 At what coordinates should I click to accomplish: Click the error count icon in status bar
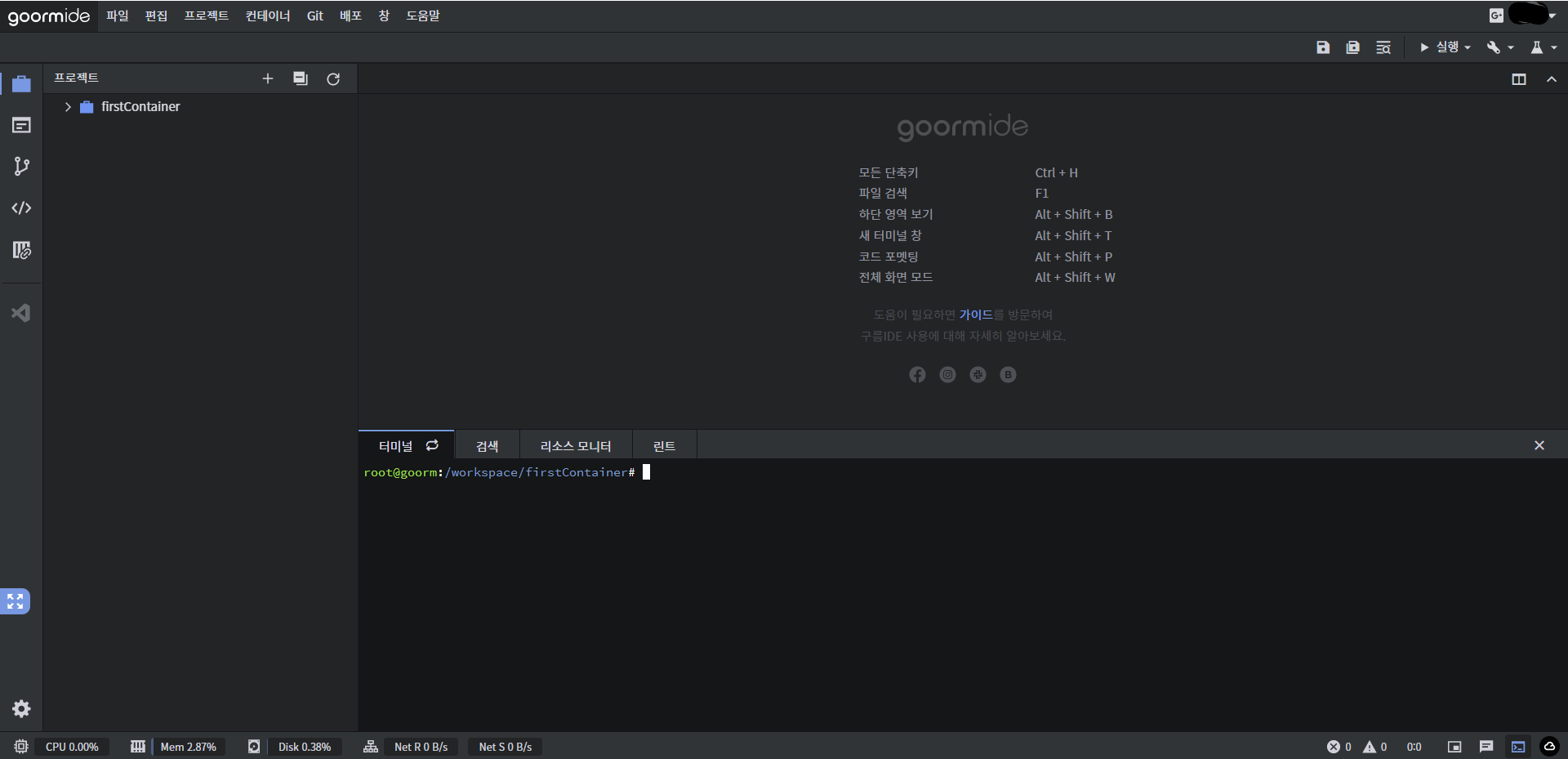1334,747
